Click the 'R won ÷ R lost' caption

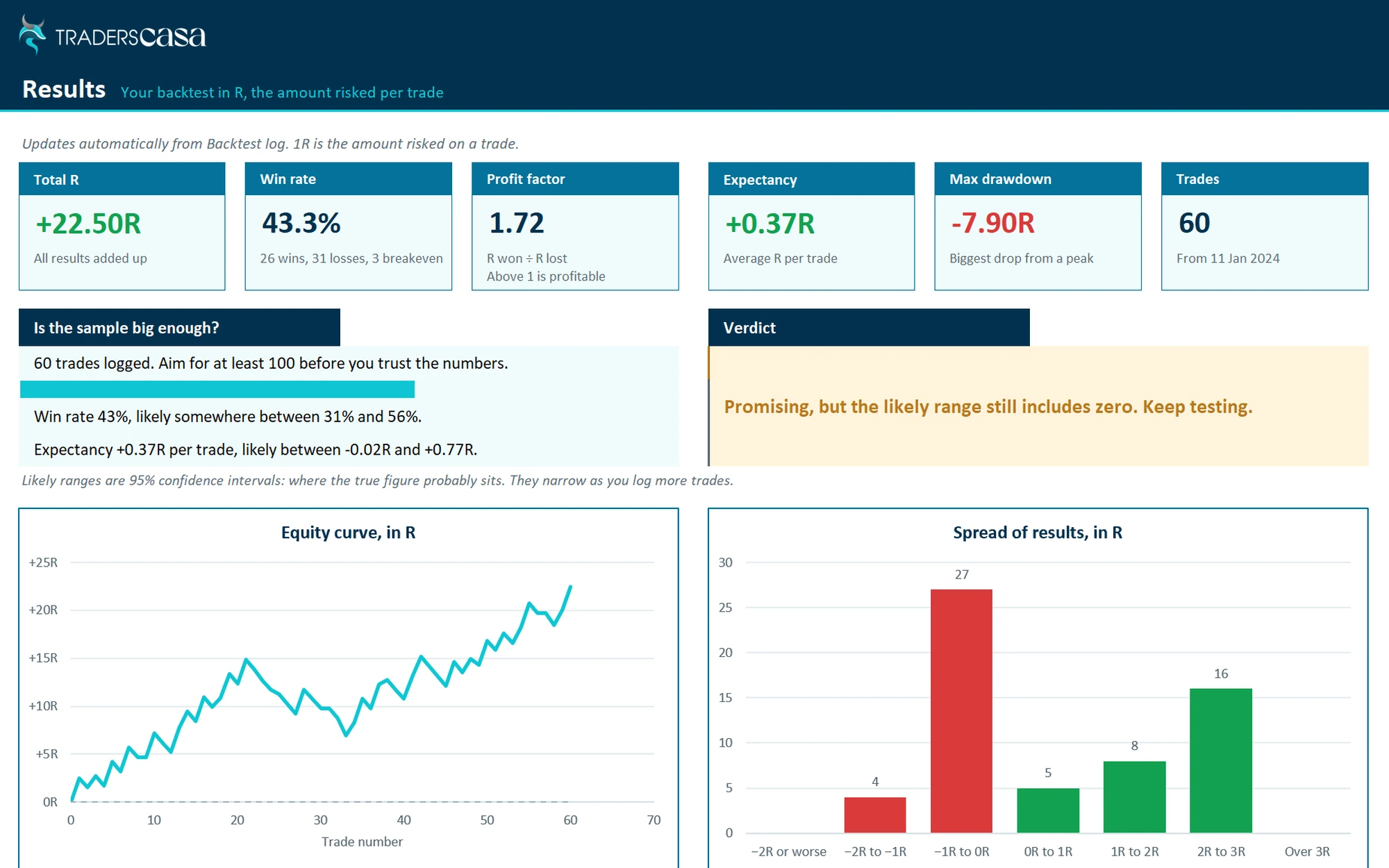tap(527, 258)
